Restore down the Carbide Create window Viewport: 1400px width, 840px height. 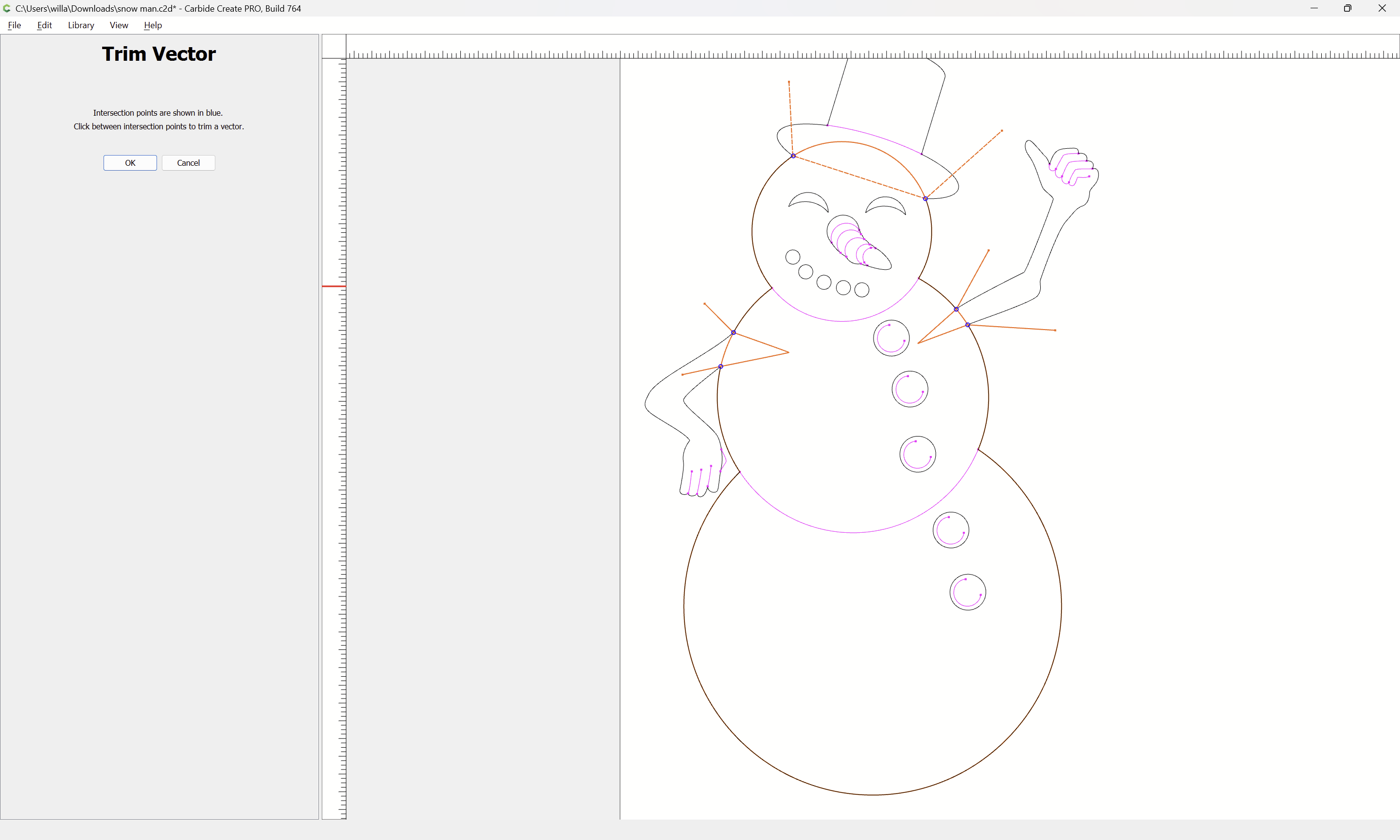[x=1347, y=8]
